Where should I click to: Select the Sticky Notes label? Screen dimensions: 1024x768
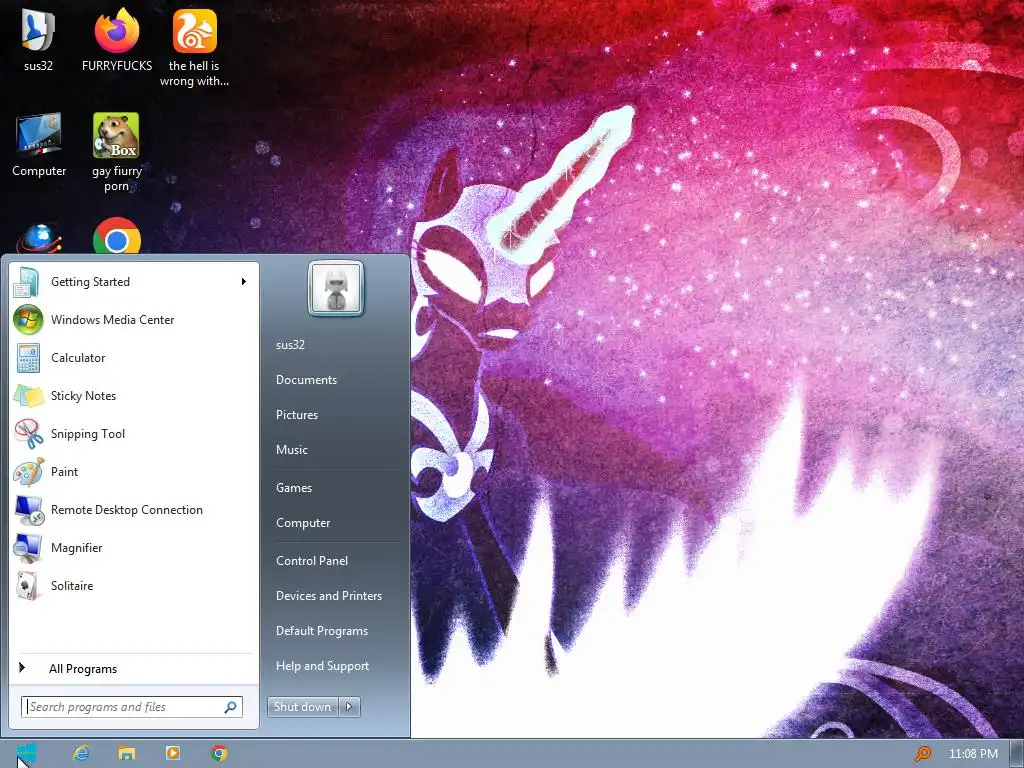coord(84,396)
